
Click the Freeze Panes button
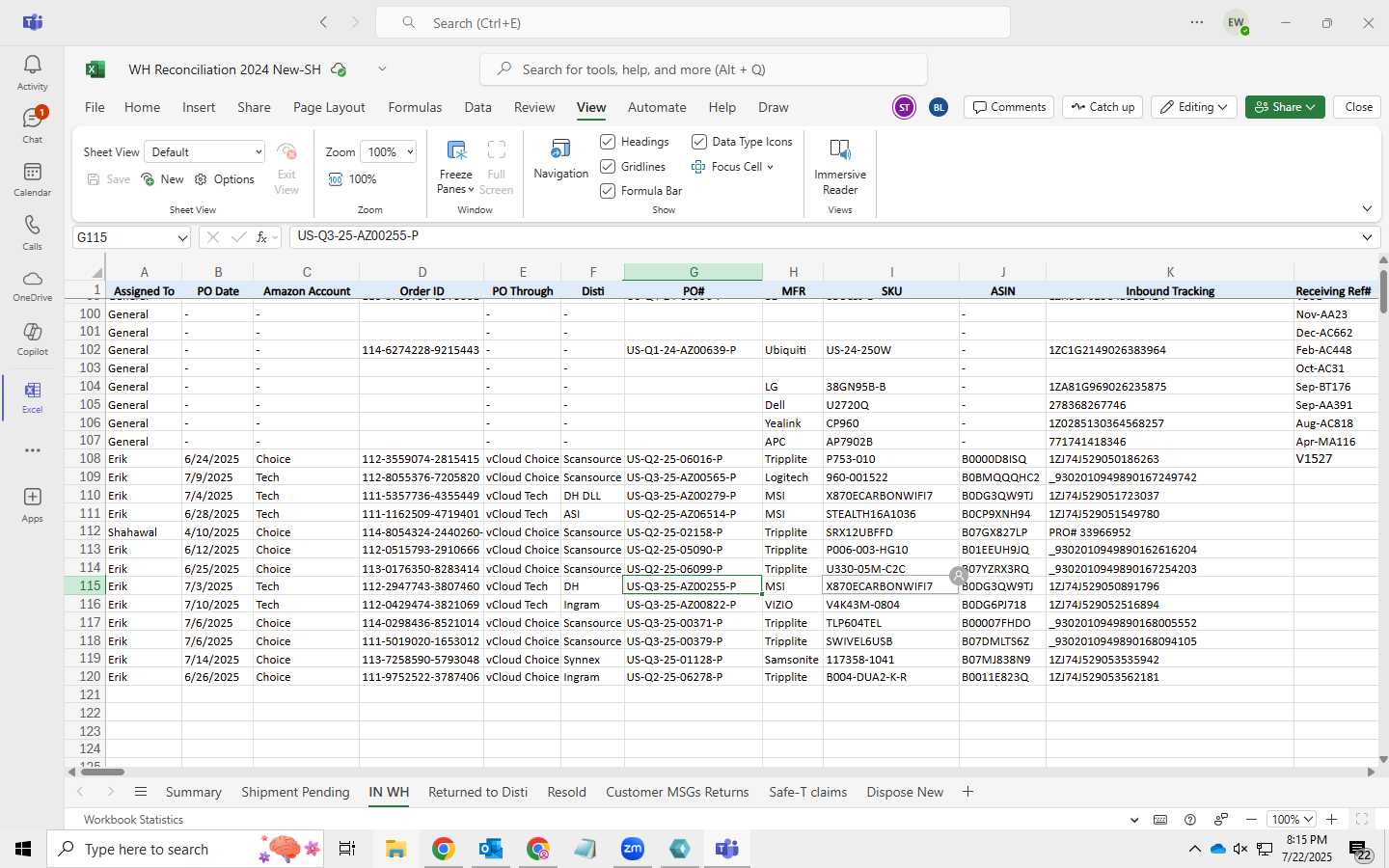pos(456,167)
